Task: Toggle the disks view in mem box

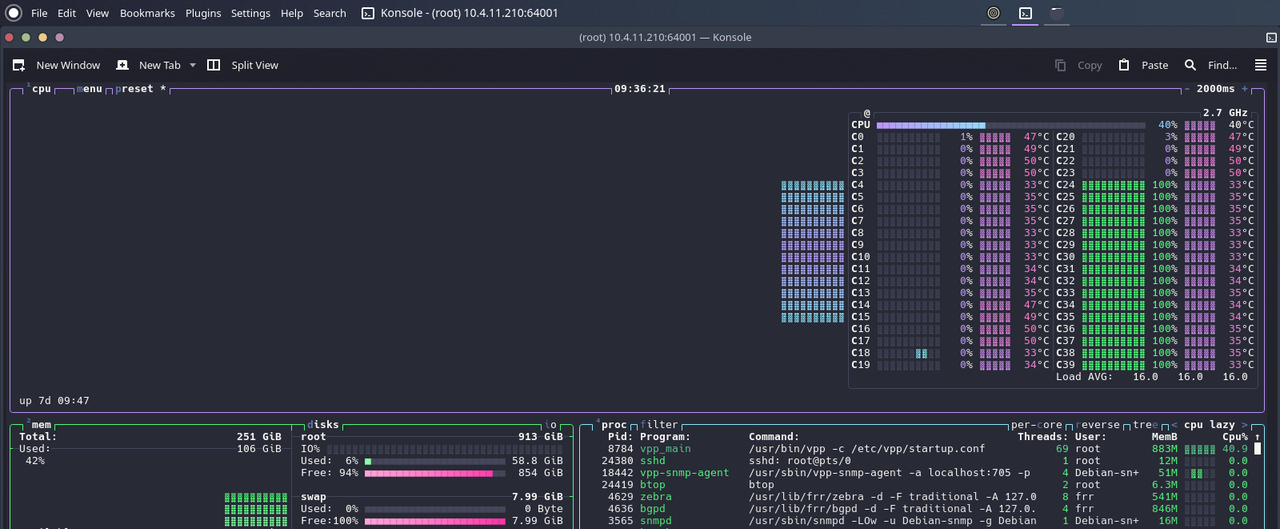Action: 323,425
